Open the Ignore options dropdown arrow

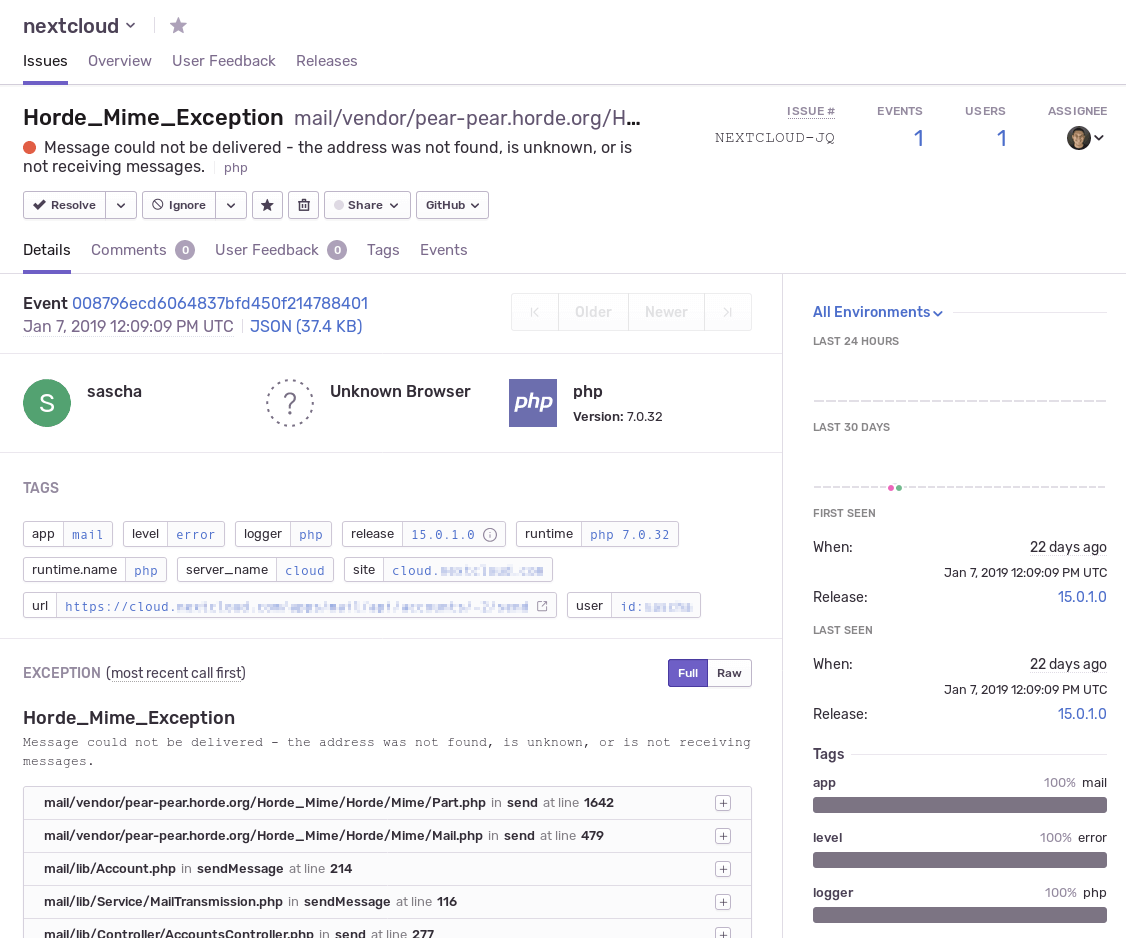coord(231,205)
